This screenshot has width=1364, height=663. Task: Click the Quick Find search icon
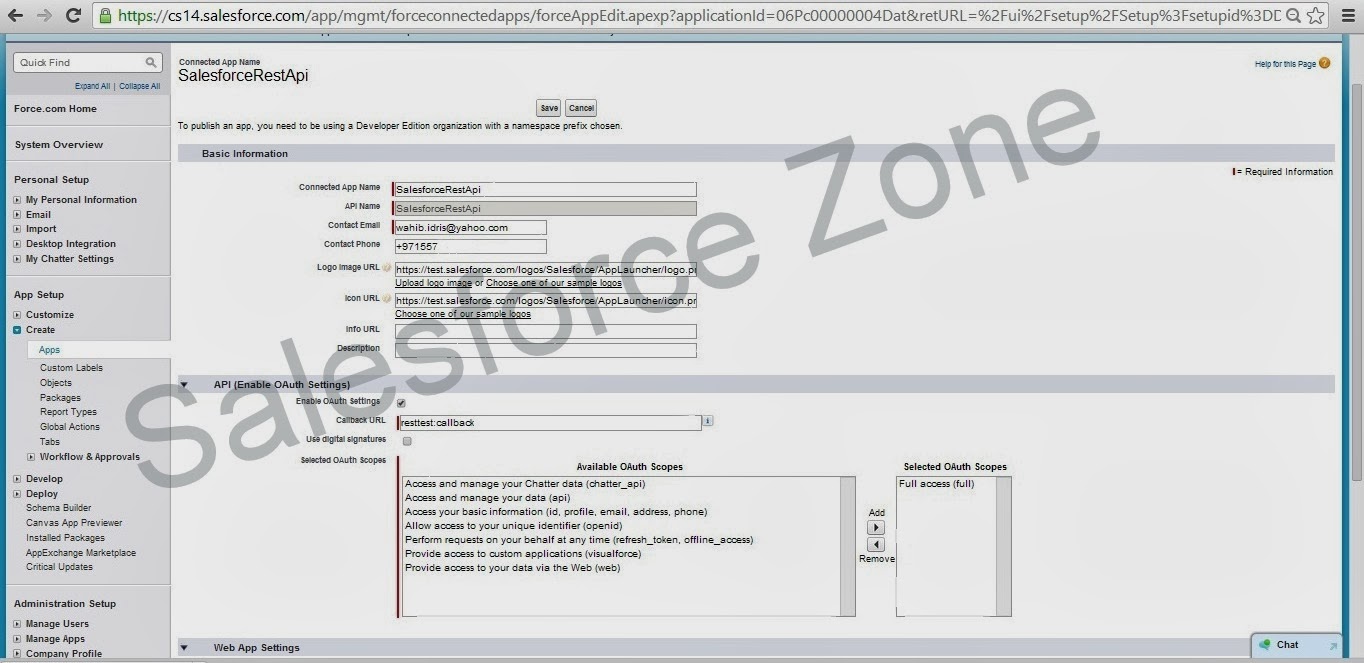pyautogui.click(x=151, y=62)
